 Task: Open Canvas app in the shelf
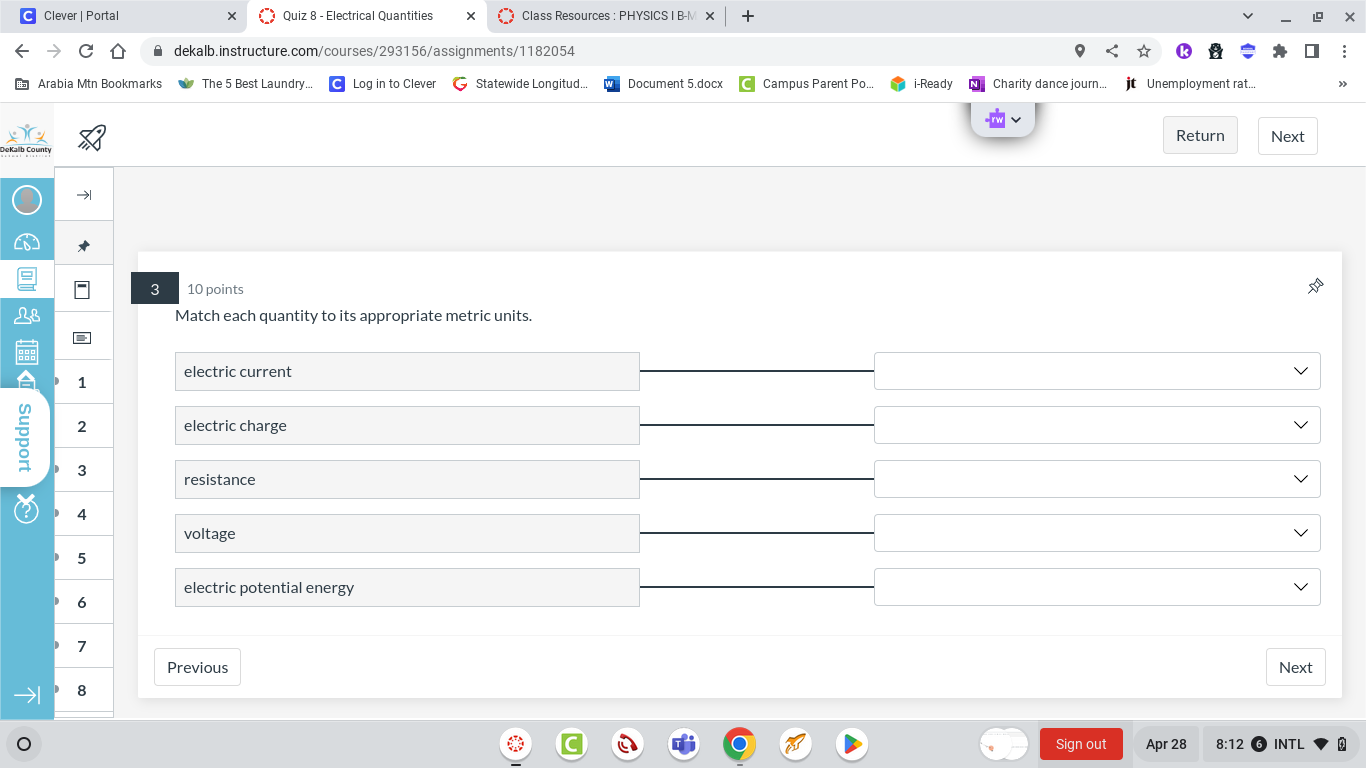coord(516,744)
